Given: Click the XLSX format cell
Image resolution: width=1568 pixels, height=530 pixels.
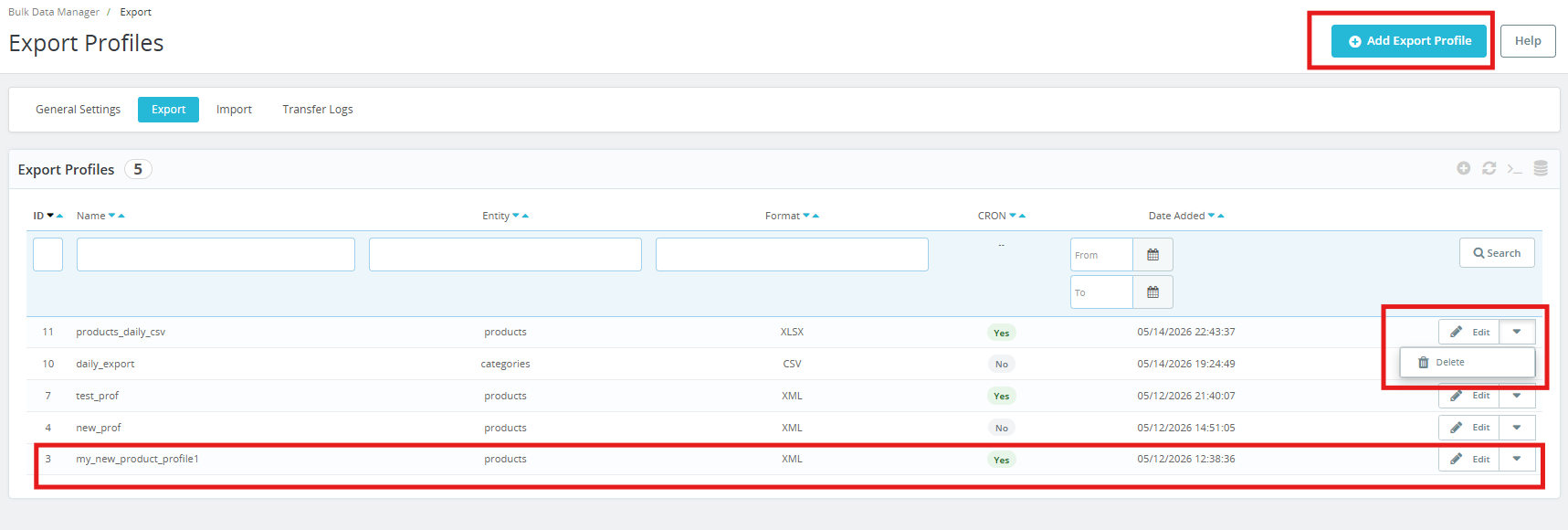Looking at the screenshot, I should (792, 332).
